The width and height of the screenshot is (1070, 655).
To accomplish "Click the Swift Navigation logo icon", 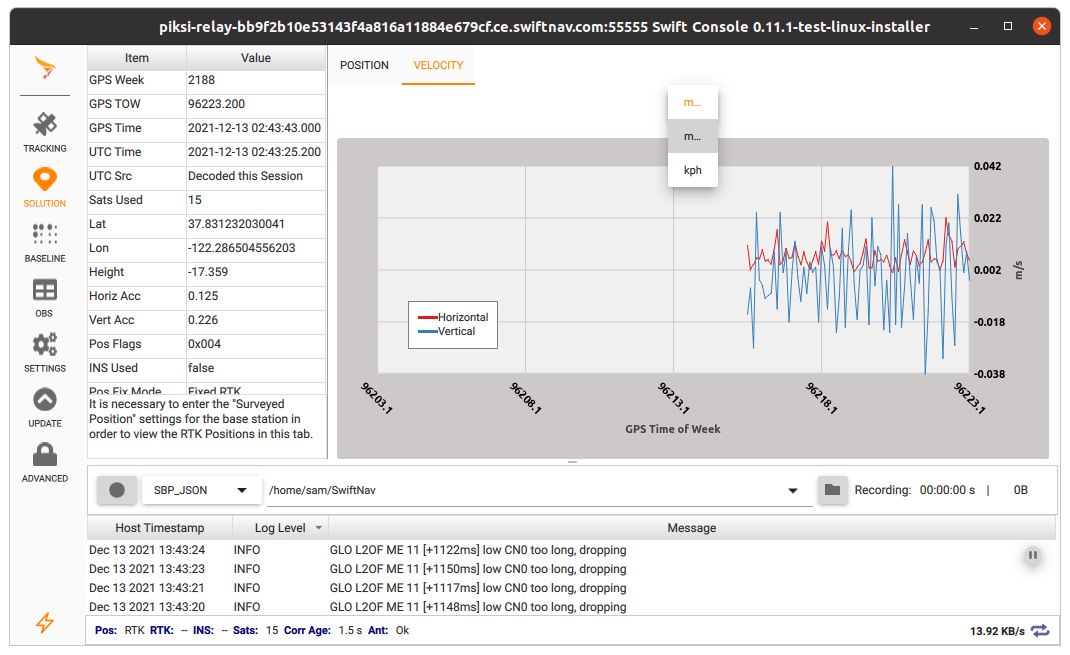I will 45,68.
